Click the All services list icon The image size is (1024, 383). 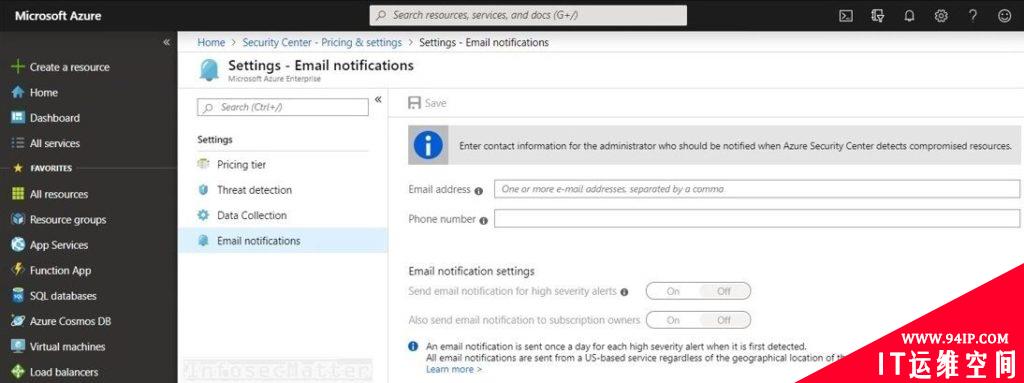coord(18,143)
